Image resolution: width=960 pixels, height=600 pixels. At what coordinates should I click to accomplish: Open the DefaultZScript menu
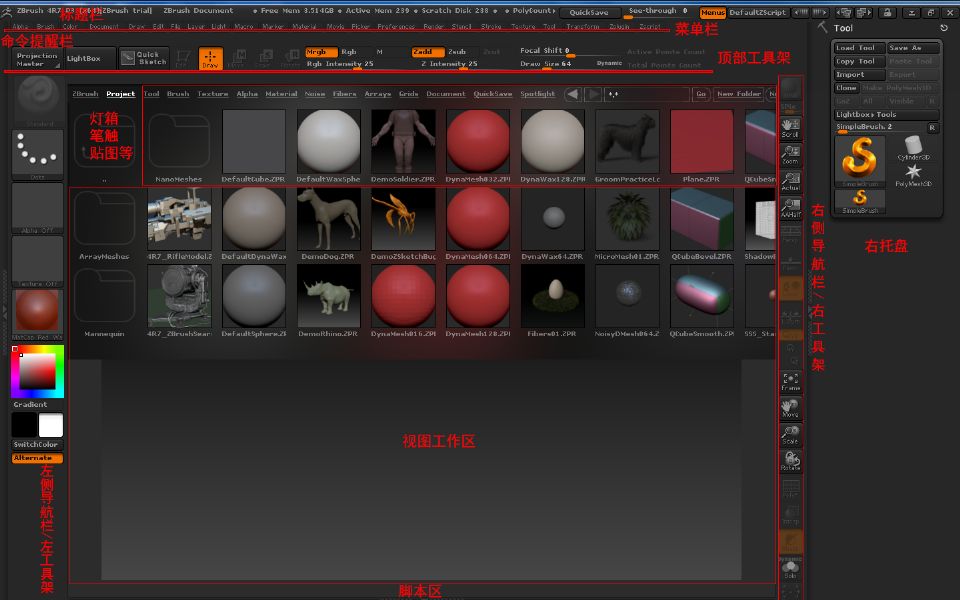[758, 12]
